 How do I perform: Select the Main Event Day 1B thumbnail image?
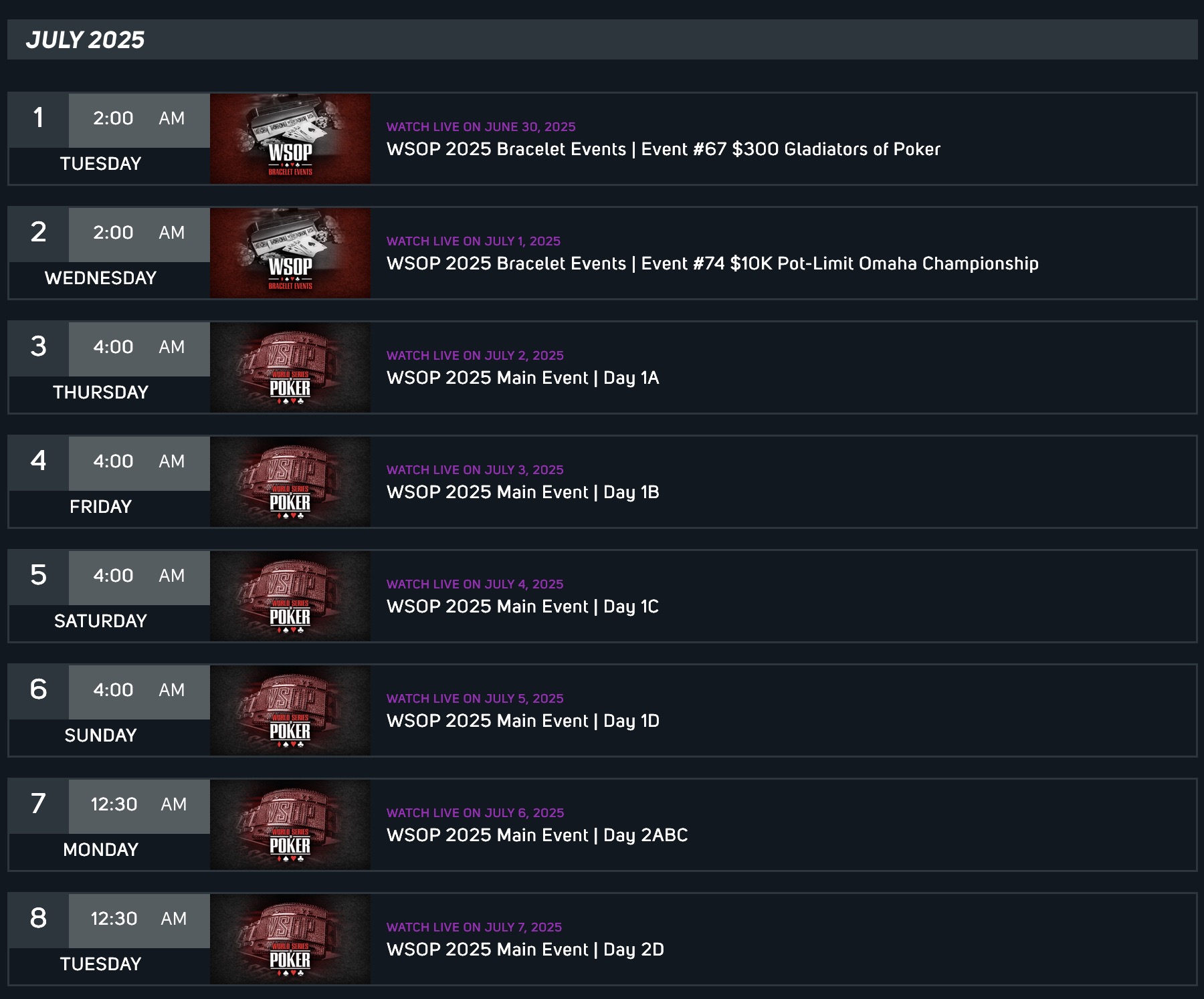click(x=290, y=481)
